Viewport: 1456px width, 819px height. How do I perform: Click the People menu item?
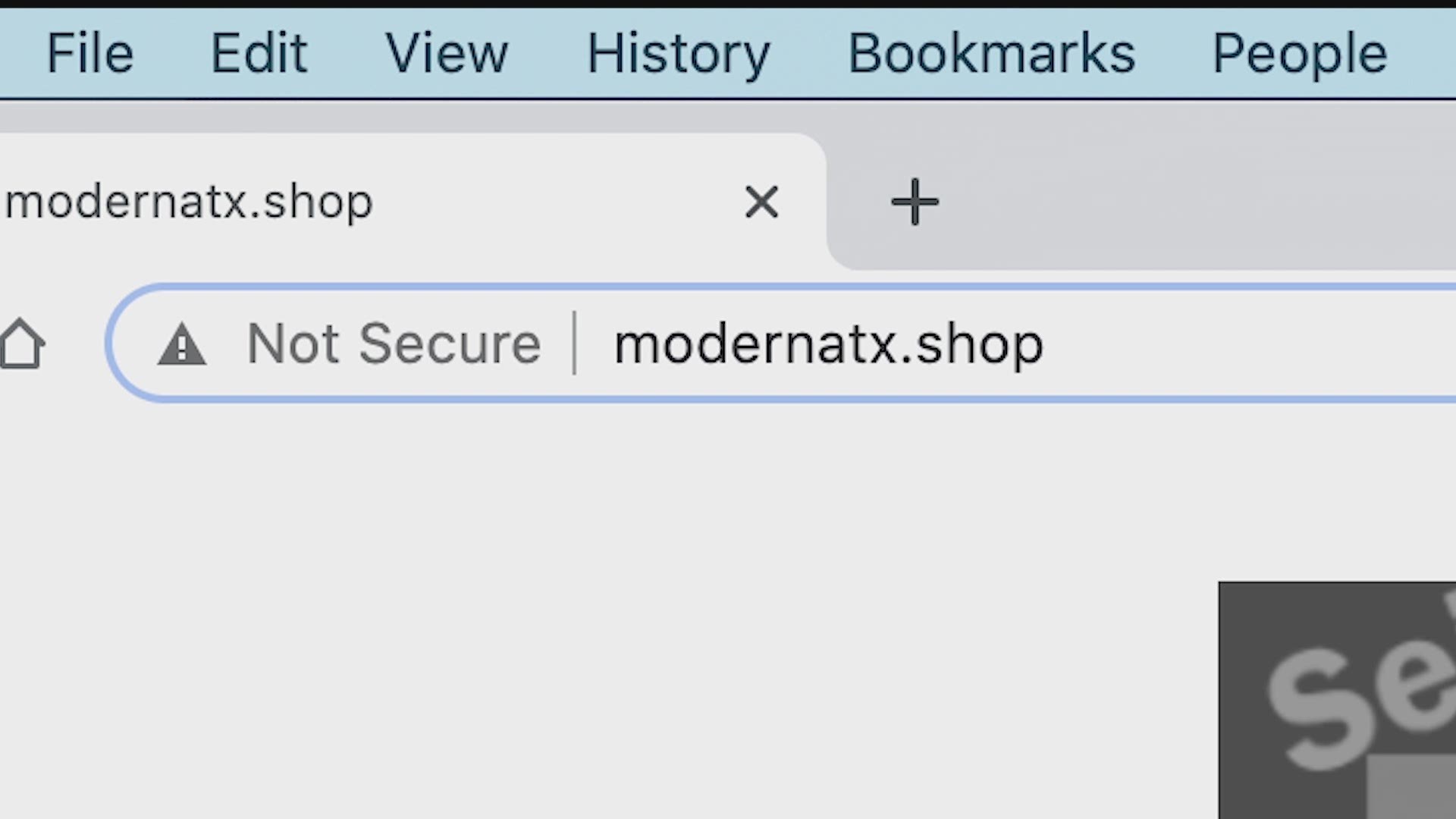click(1300, 52)
